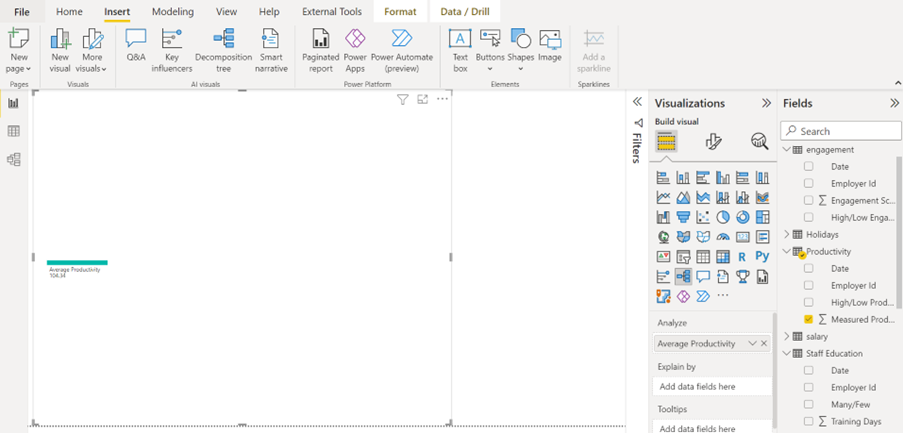Image resolution: width=903 pixels, height=433 pixels.
Task: Select the treemap visualization
Action: (x=762, y=216)
